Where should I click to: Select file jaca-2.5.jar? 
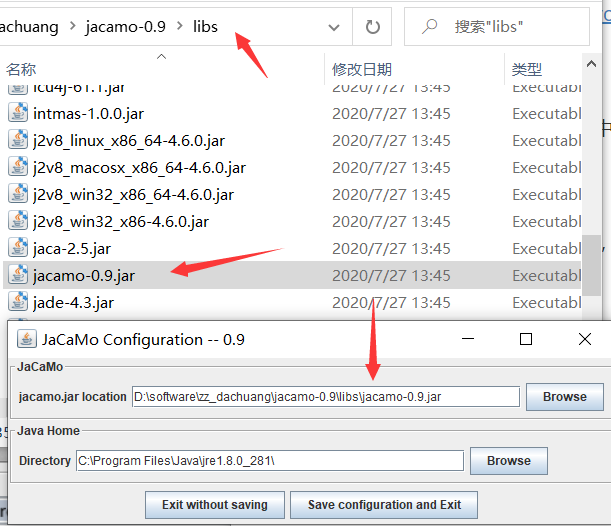(x=72, y=249)
